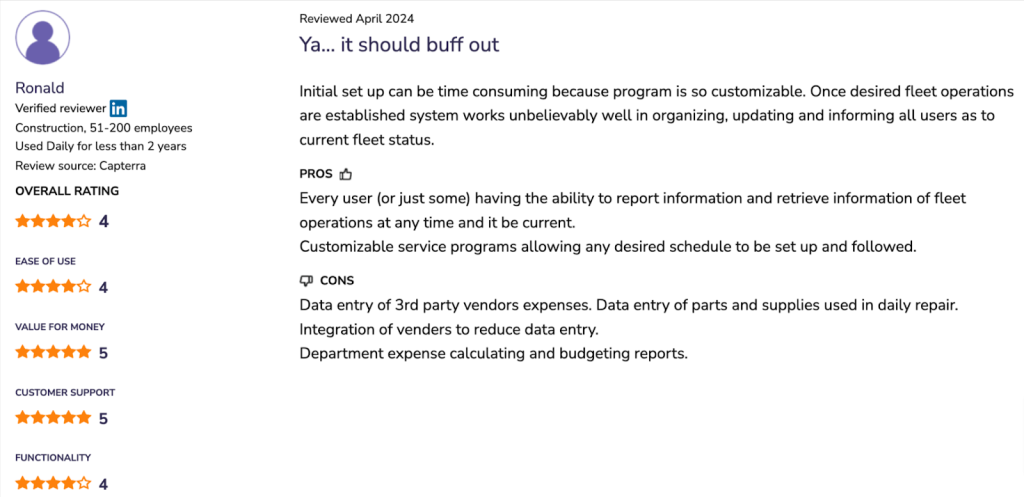This screenshot has width=1024, height=497.
Task: Click "Review source: Capterra" text
Action: 80,165
